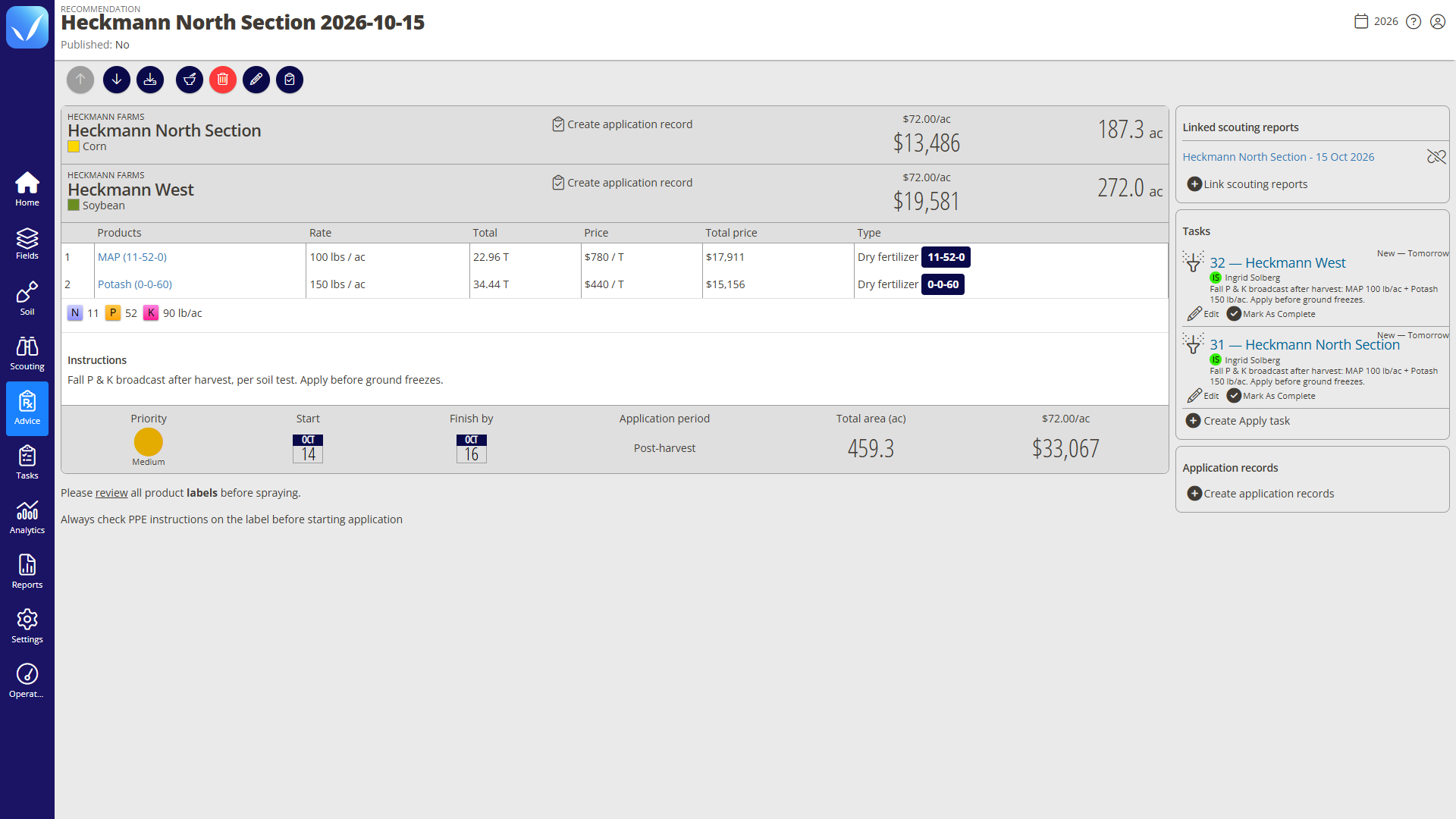1456x819 pixels.
Task: Click the download-to-drive icon in toolbar
Action: [x=150, y=80]
